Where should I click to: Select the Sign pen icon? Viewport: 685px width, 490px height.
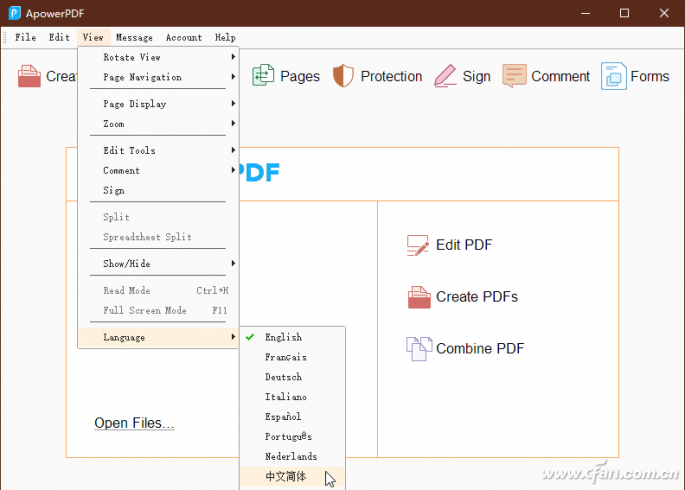tap(445, 76)
